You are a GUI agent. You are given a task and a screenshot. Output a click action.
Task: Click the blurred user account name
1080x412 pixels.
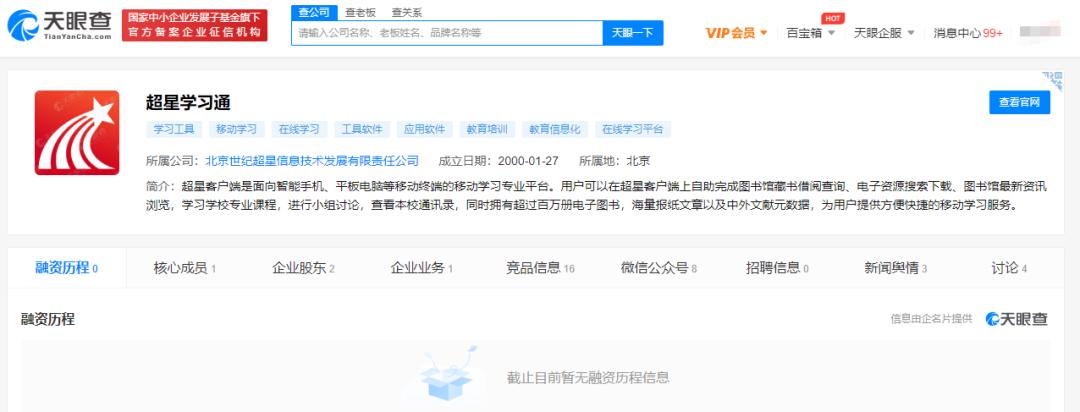1039,32
